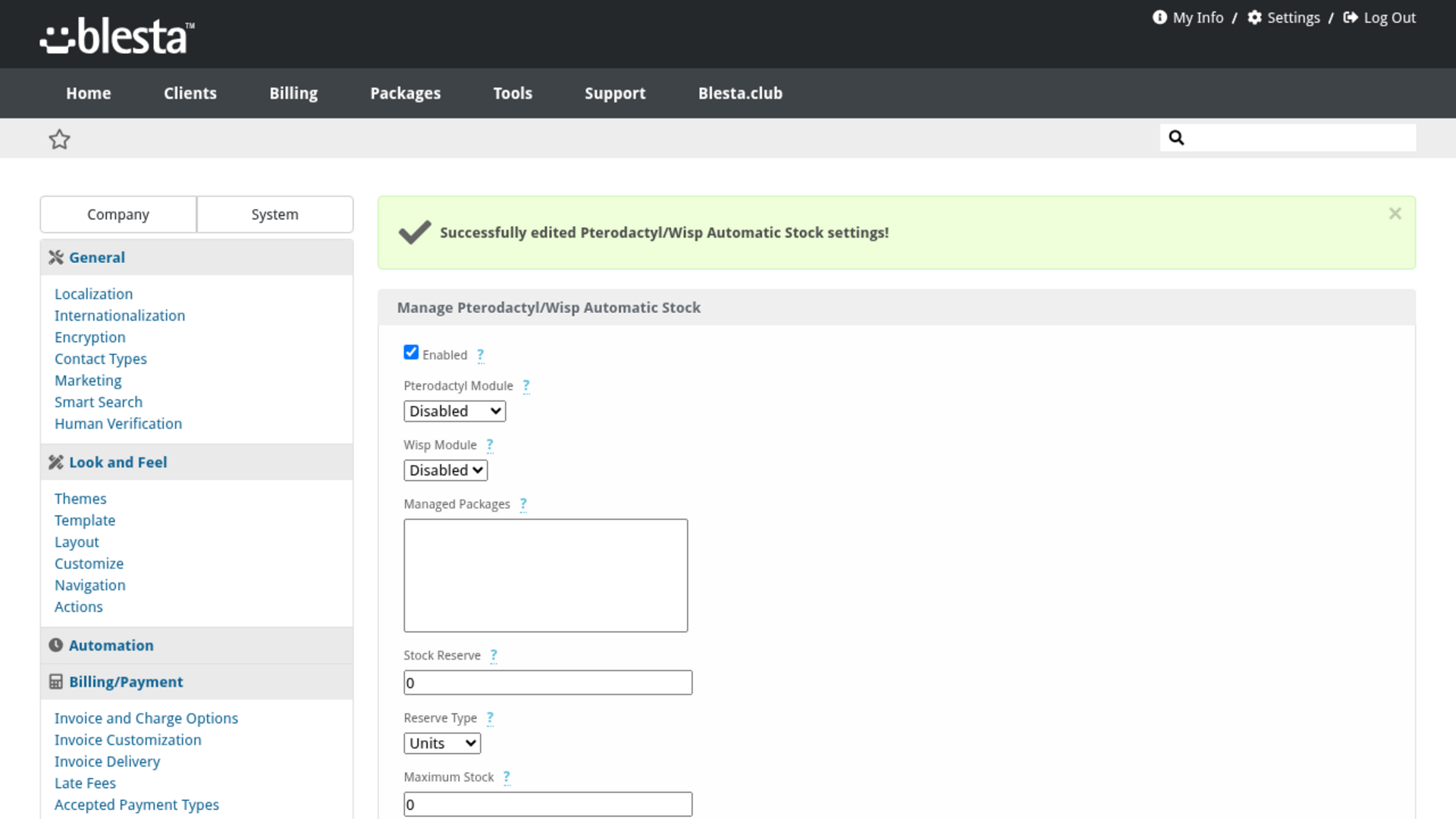The width and height of the screenshot is (1456, 819).
Task: Click the search magnifier icon
Action: point(1176,137)
